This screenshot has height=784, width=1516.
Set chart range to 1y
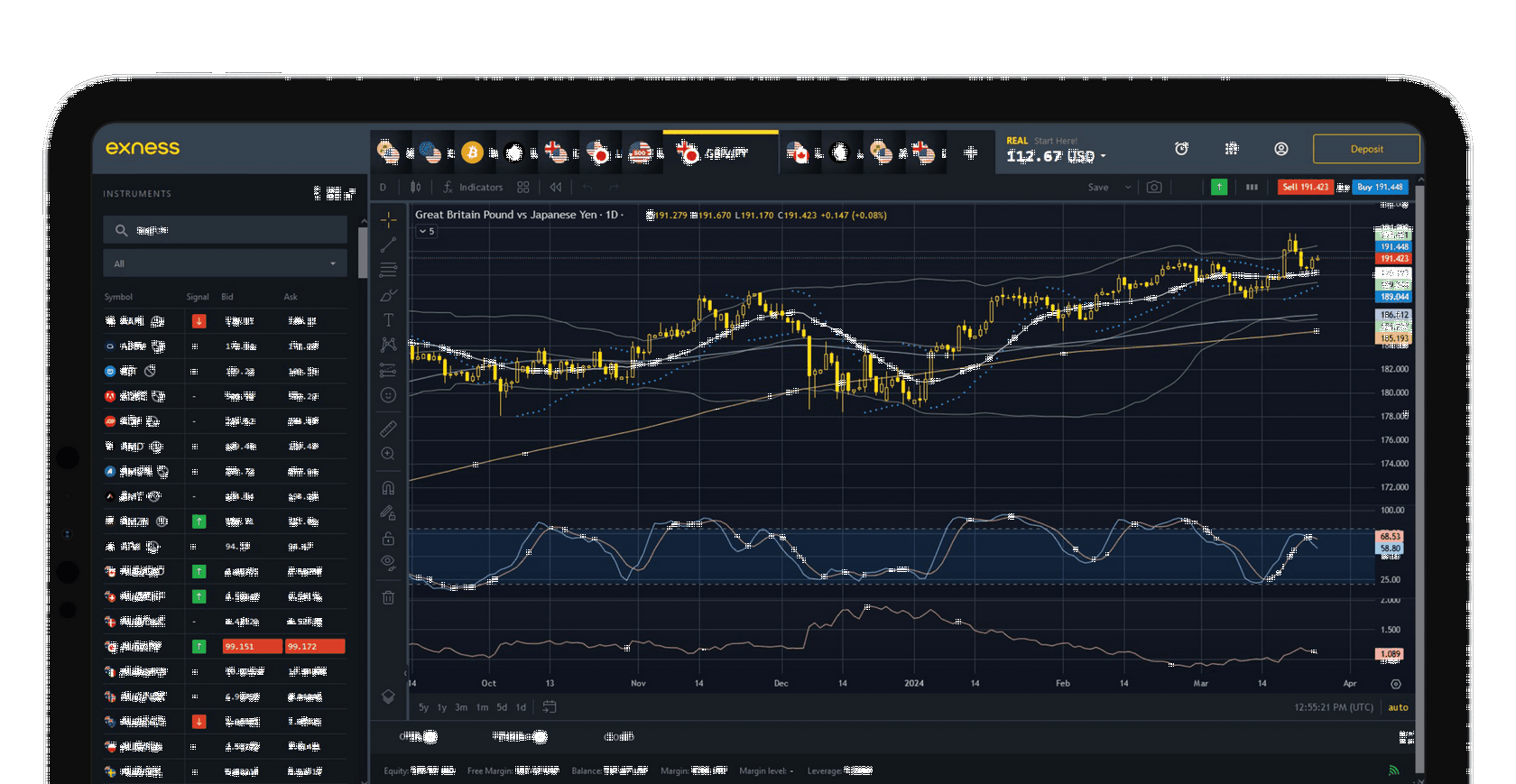(442, 707)
